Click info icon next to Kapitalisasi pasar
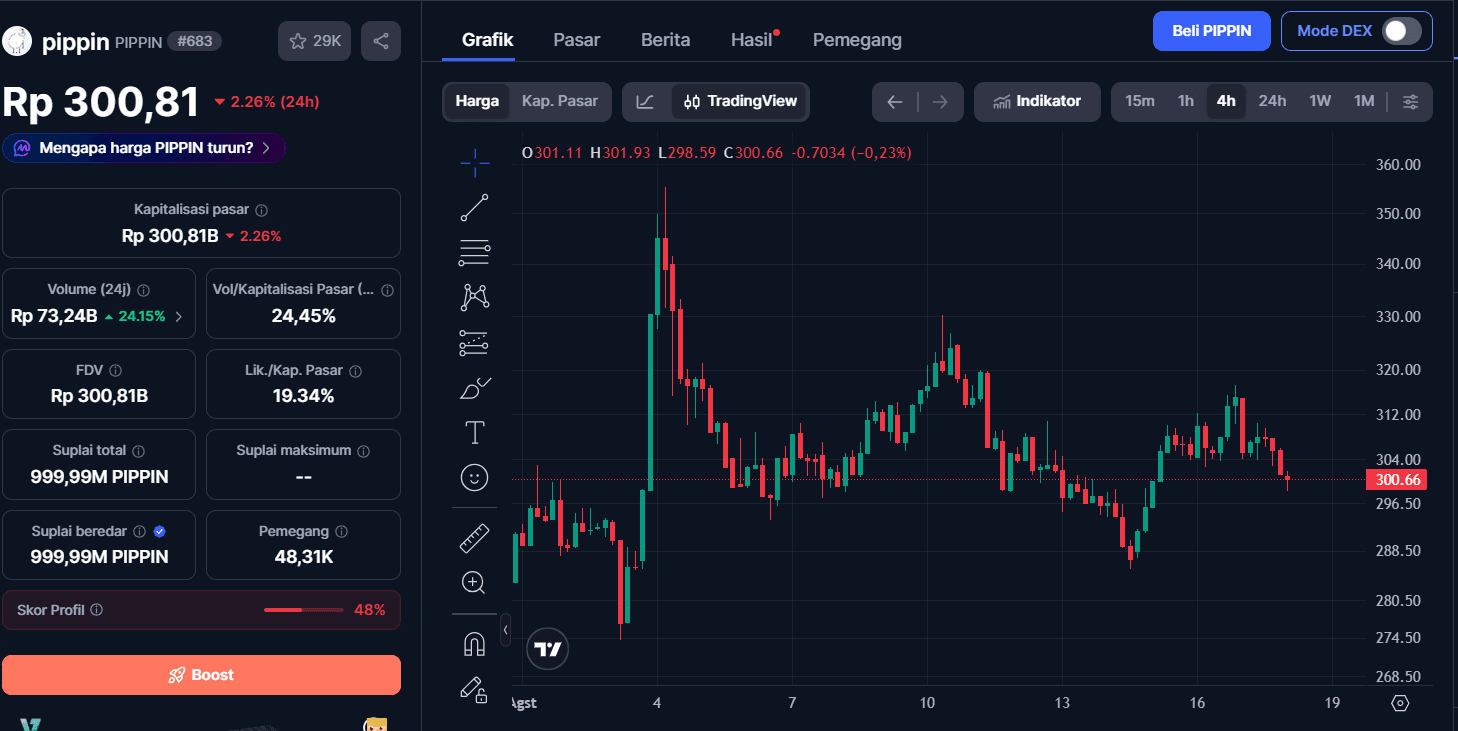The height and width of the screenshot is (731, 1458). (262, 210)
